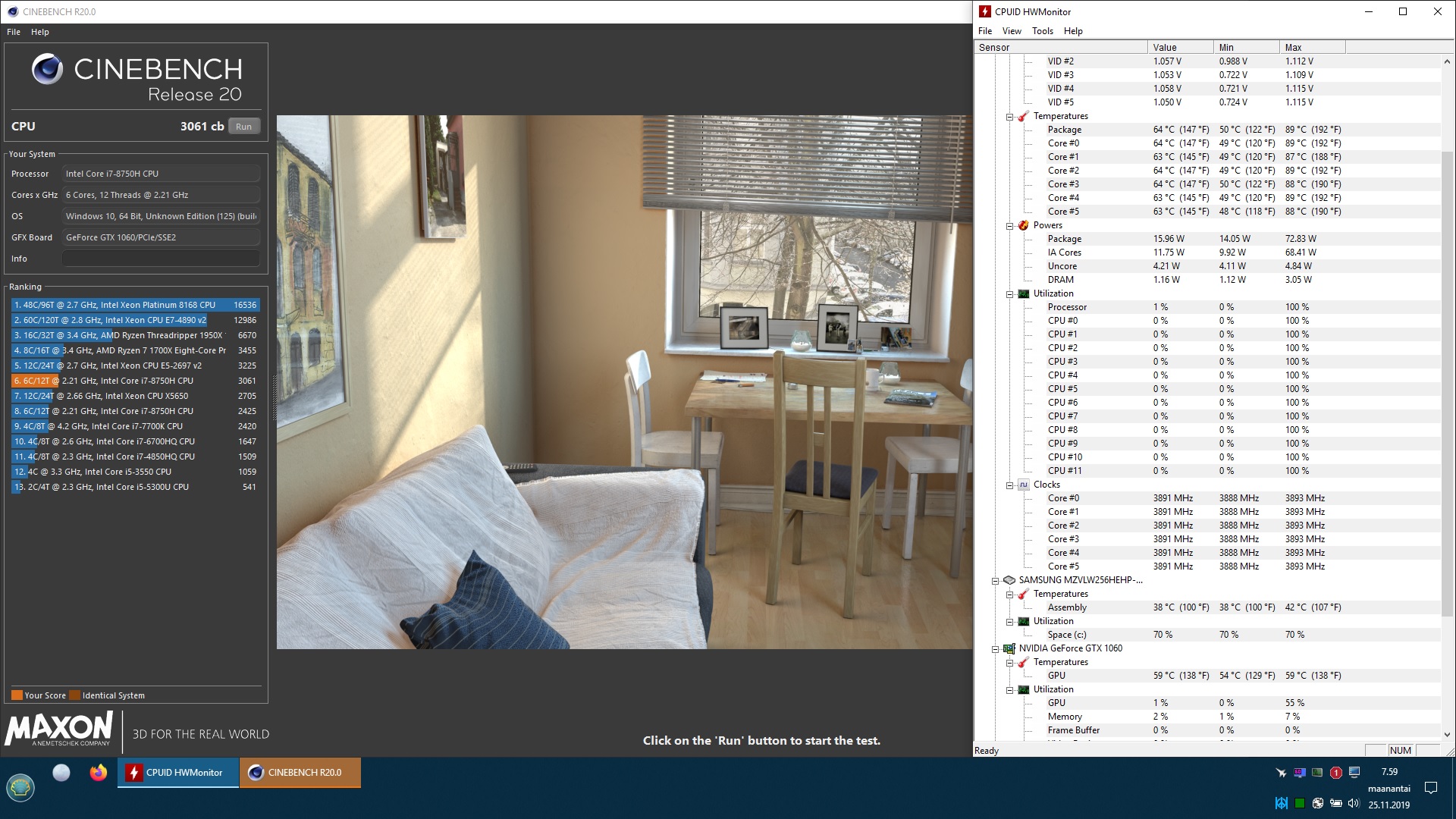Click the volume speaker tray icon
Viewport: 1456px width, 819px height.
click(x=1354, y=804)
